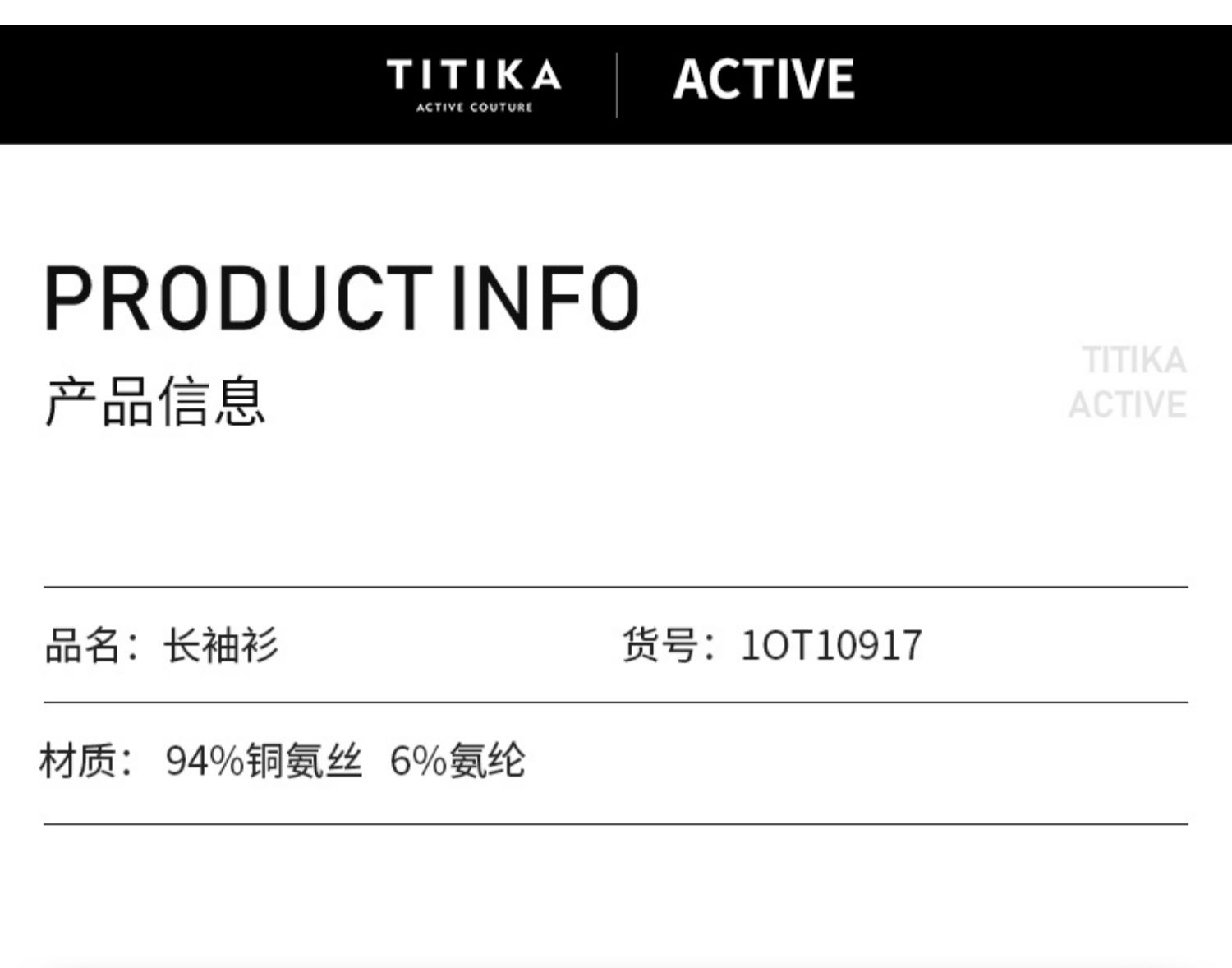The height and width of the screenshot is (968, 1232).
Task: Click the faint ACTIVE watermark text
Action: click(1128, 404)
